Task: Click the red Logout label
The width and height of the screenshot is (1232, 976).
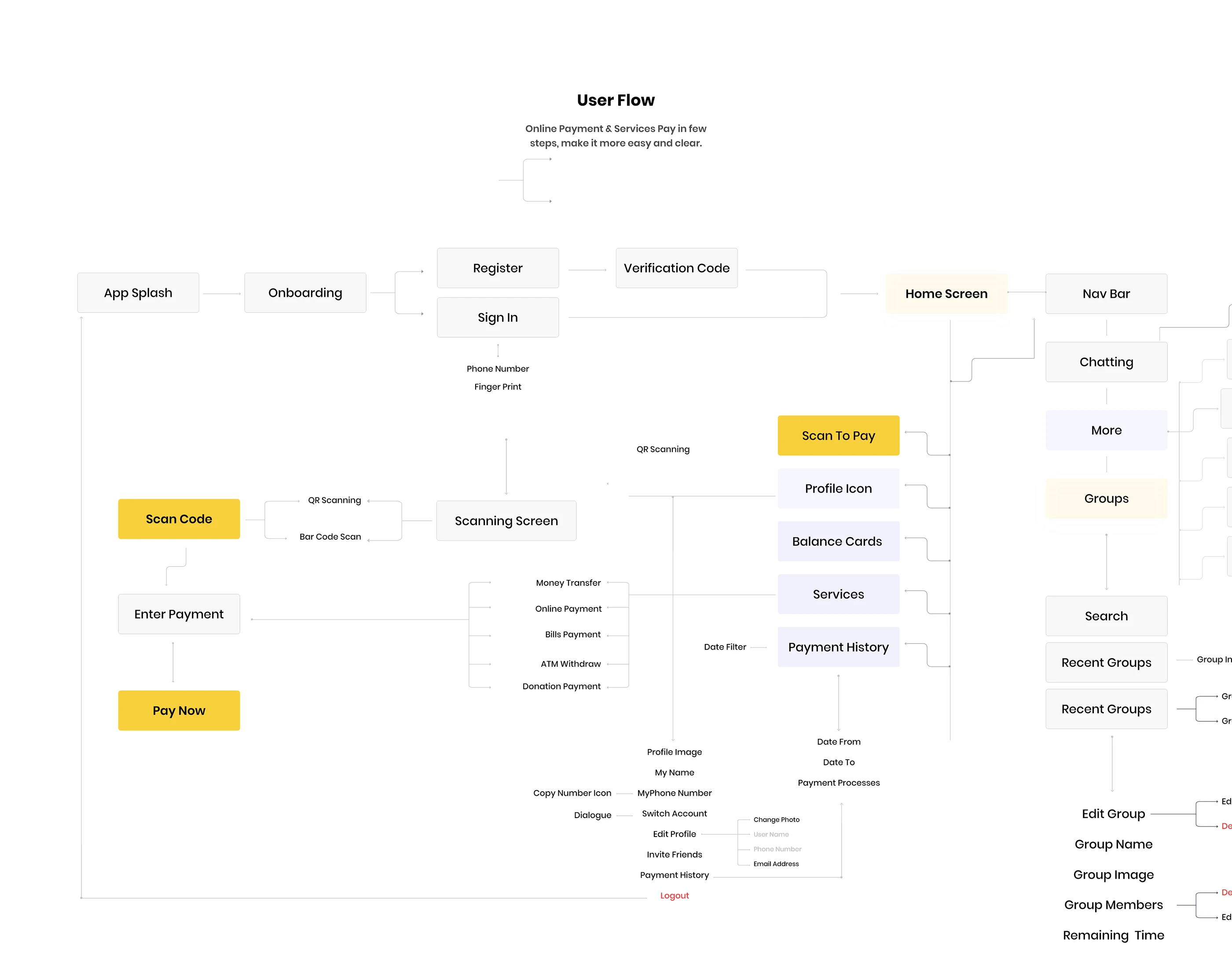Action: (x=674, y=896)
